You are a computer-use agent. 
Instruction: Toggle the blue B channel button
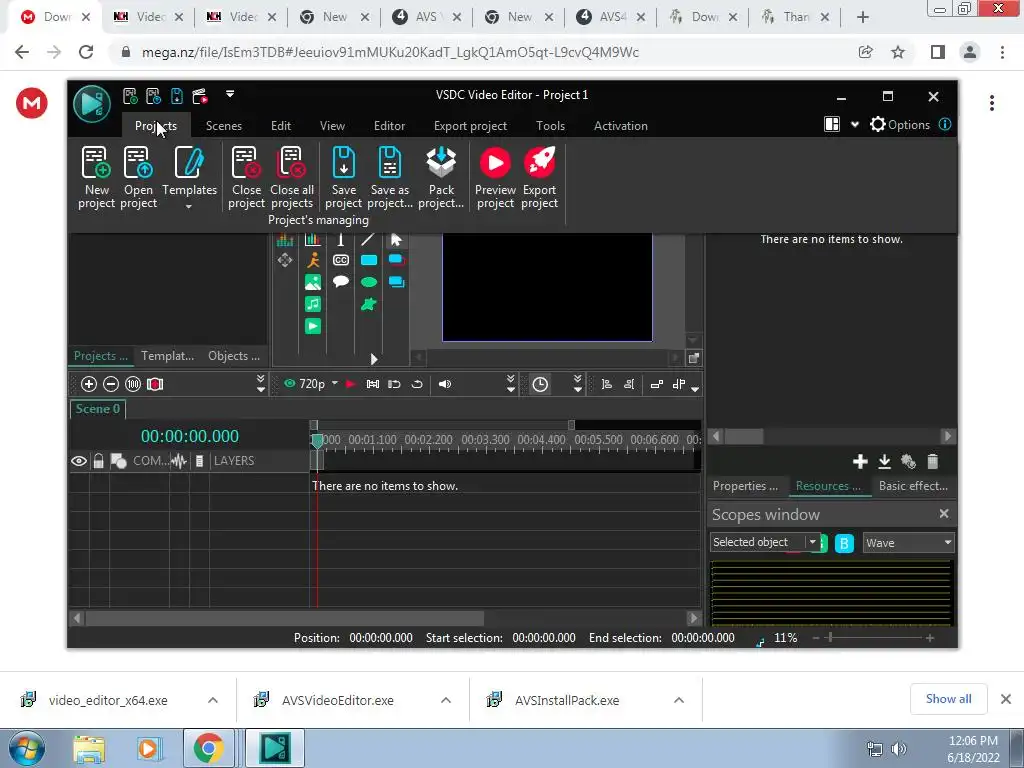point(844,543)
